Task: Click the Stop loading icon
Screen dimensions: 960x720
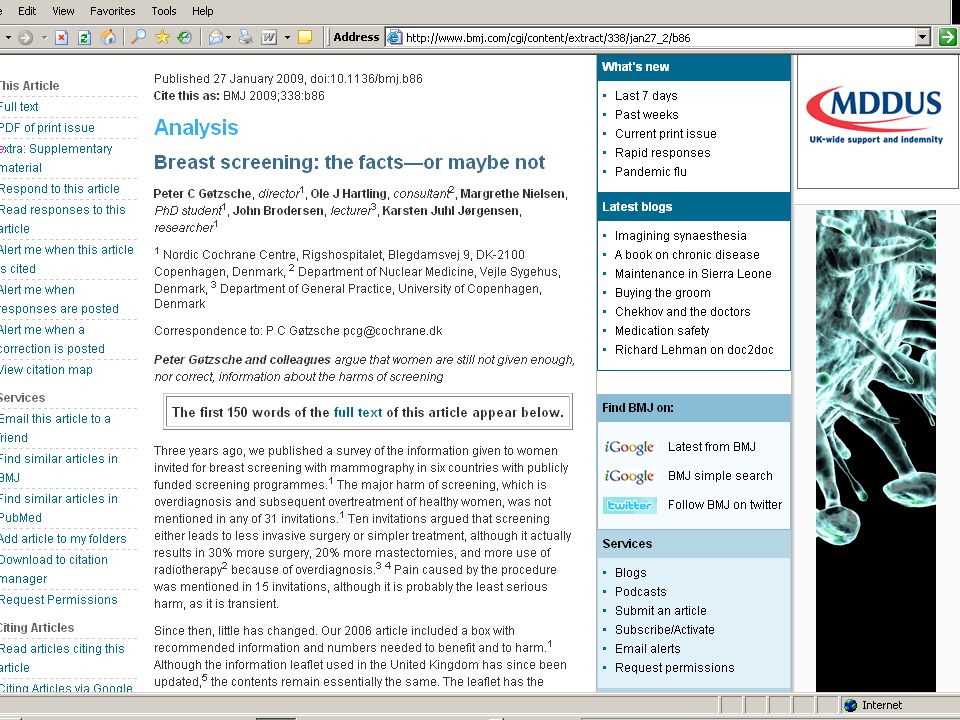Action: [61, 38]
